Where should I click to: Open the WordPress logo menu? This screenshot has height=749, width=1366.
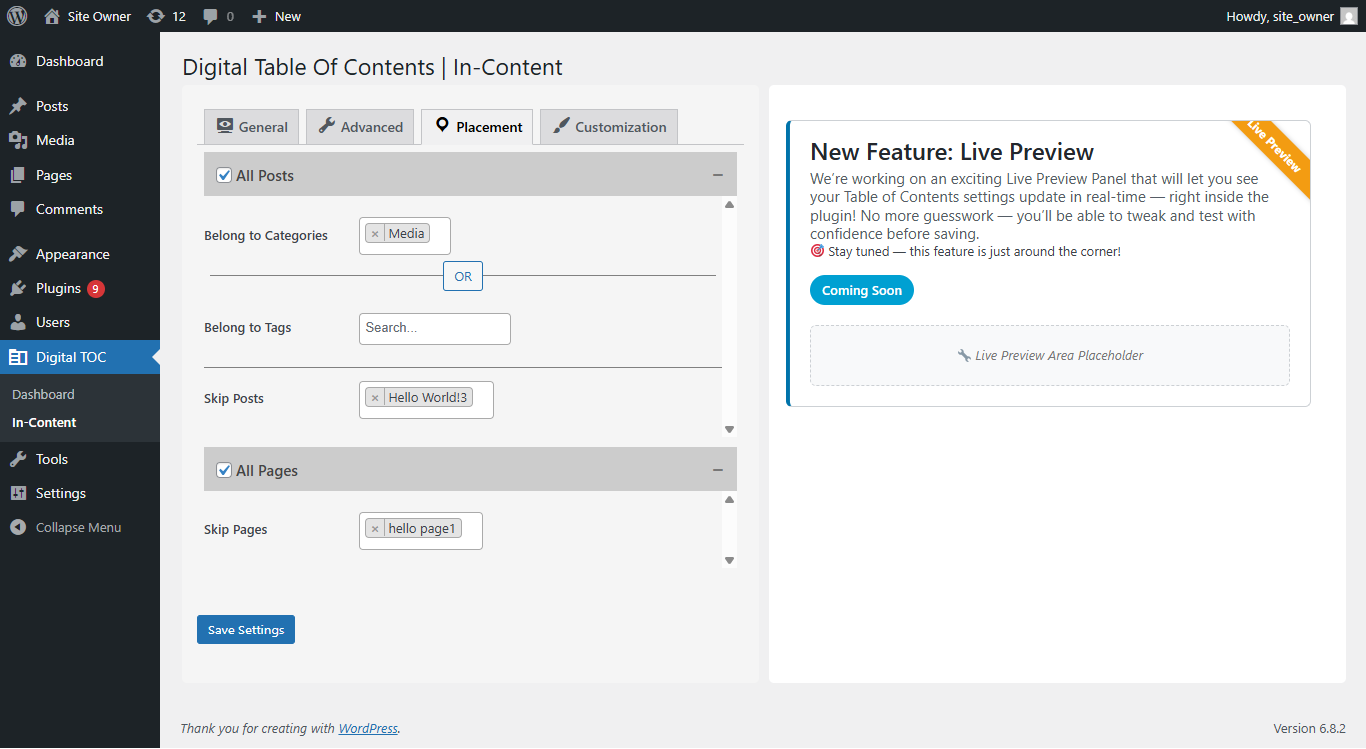[17, 16]
